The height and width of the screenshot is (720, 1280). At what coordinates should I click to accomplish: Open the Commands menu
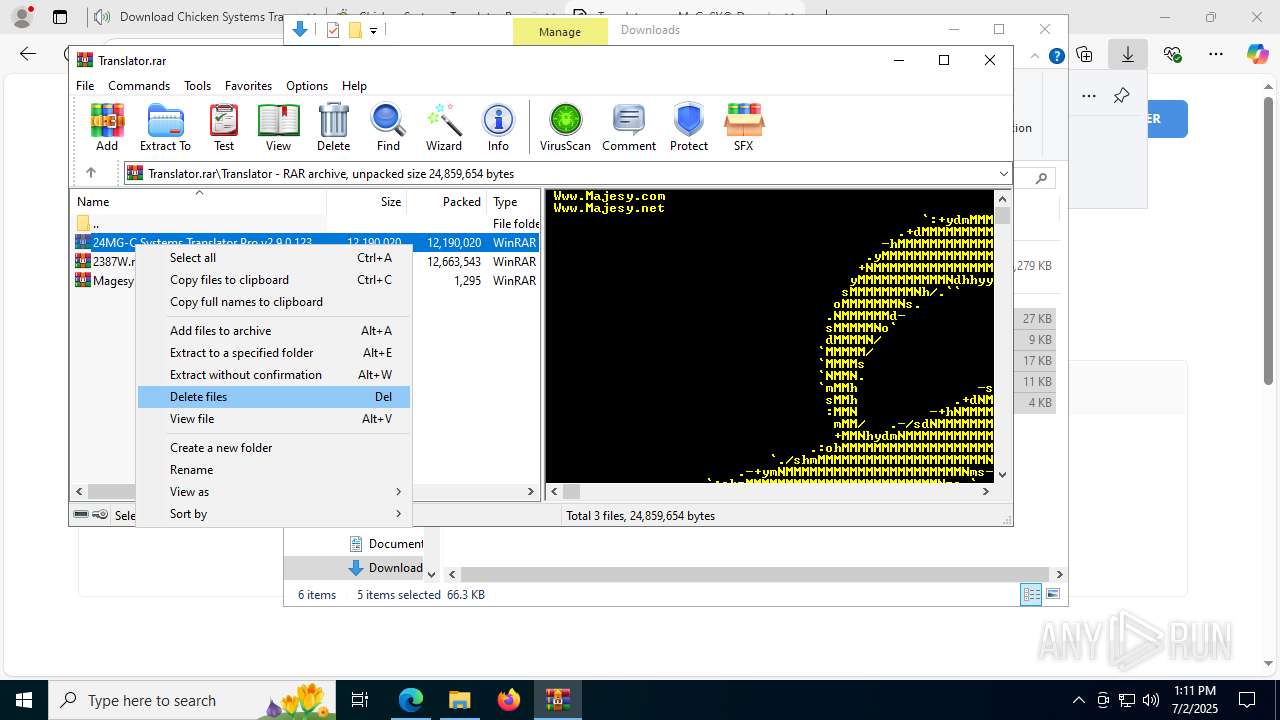tap(139, 86)
